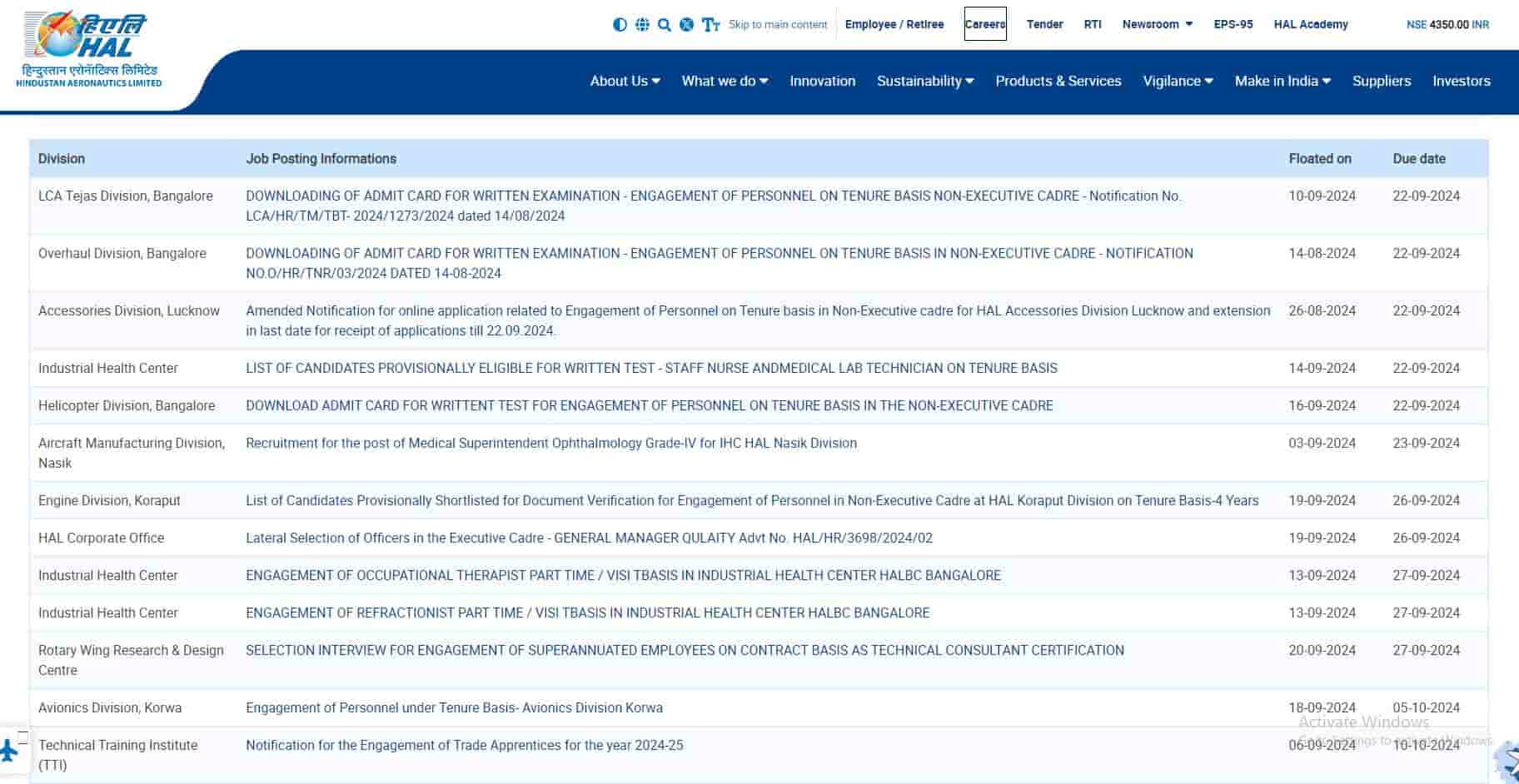Click the Employee / Retiree link

(894, 24)
